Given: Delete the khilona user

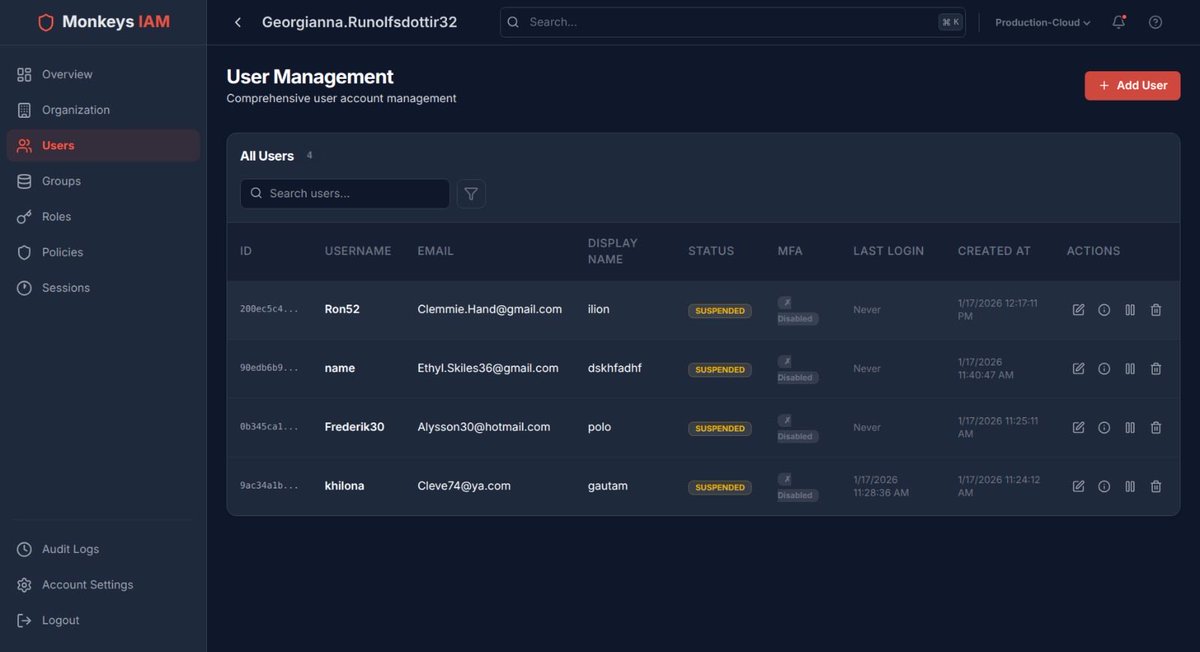Looking at the screenshot, I should click(x=1156, y=487).
